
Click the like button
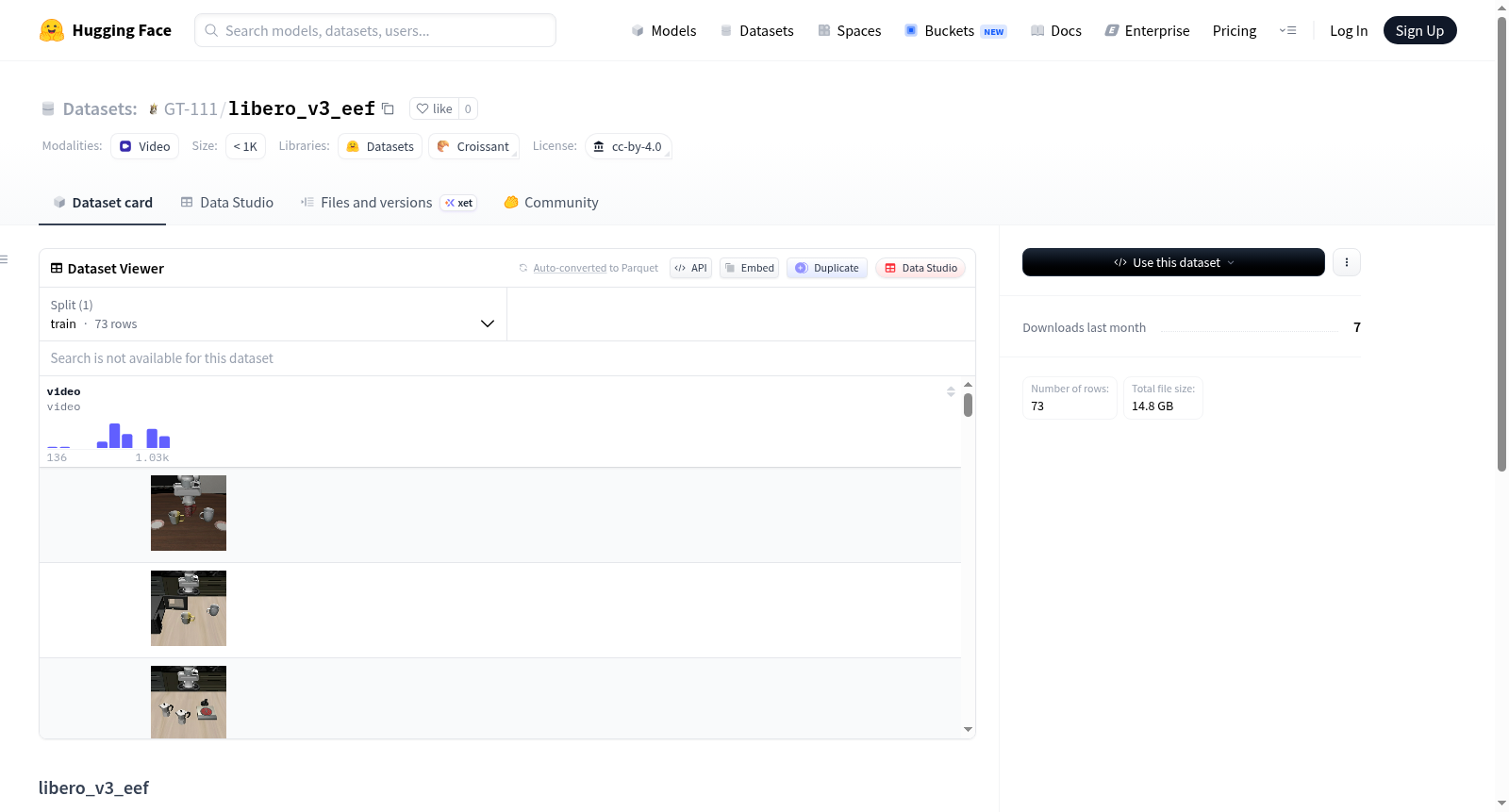point(435,108)
